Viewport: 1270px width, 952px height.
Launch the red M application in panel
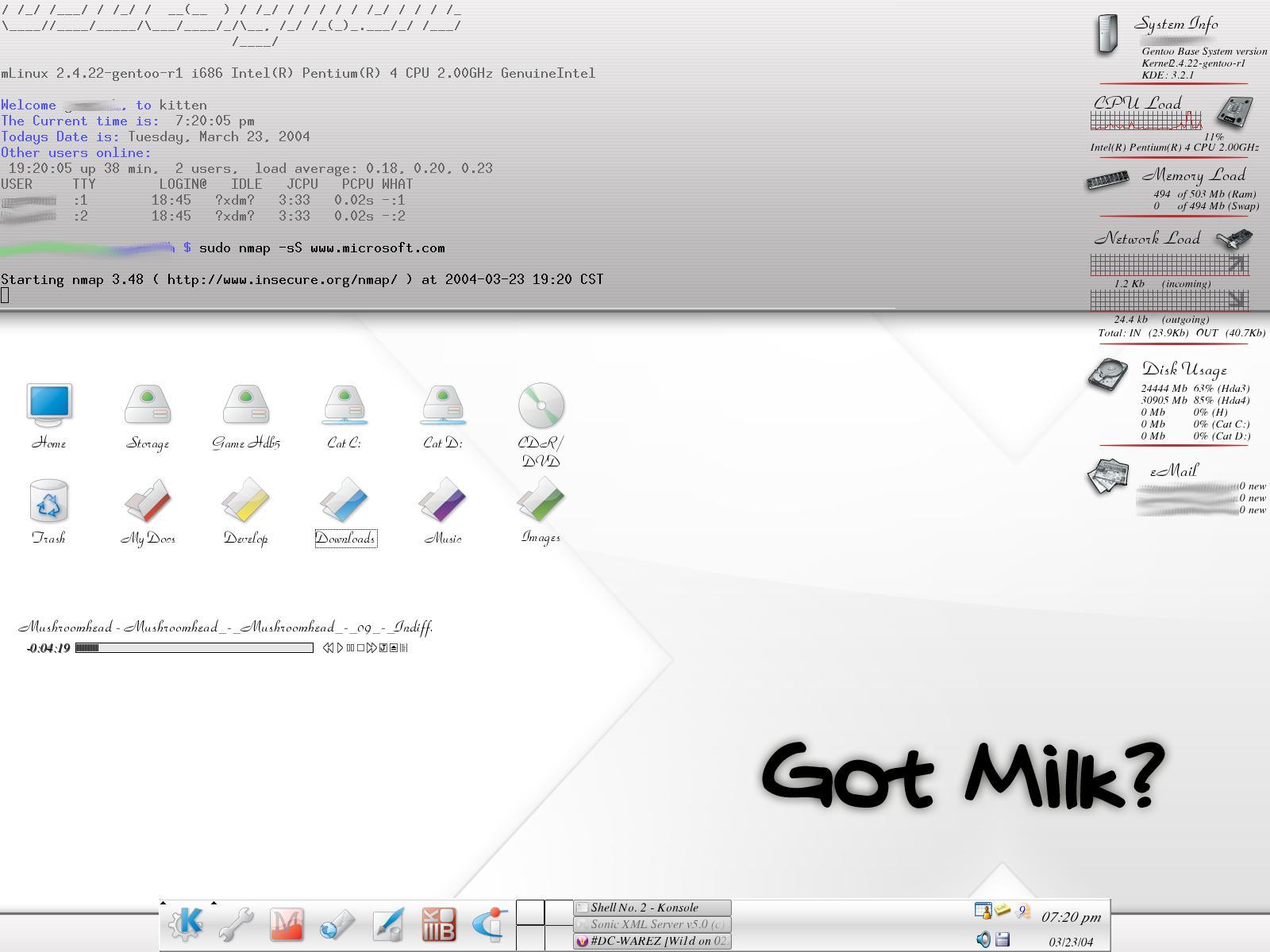tap(287, 925)
